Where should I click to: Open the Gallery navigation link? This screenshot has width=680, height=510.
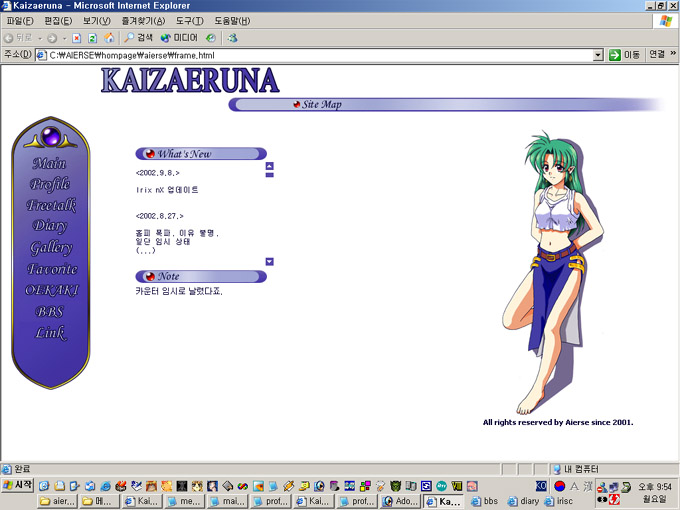[51, 247]
